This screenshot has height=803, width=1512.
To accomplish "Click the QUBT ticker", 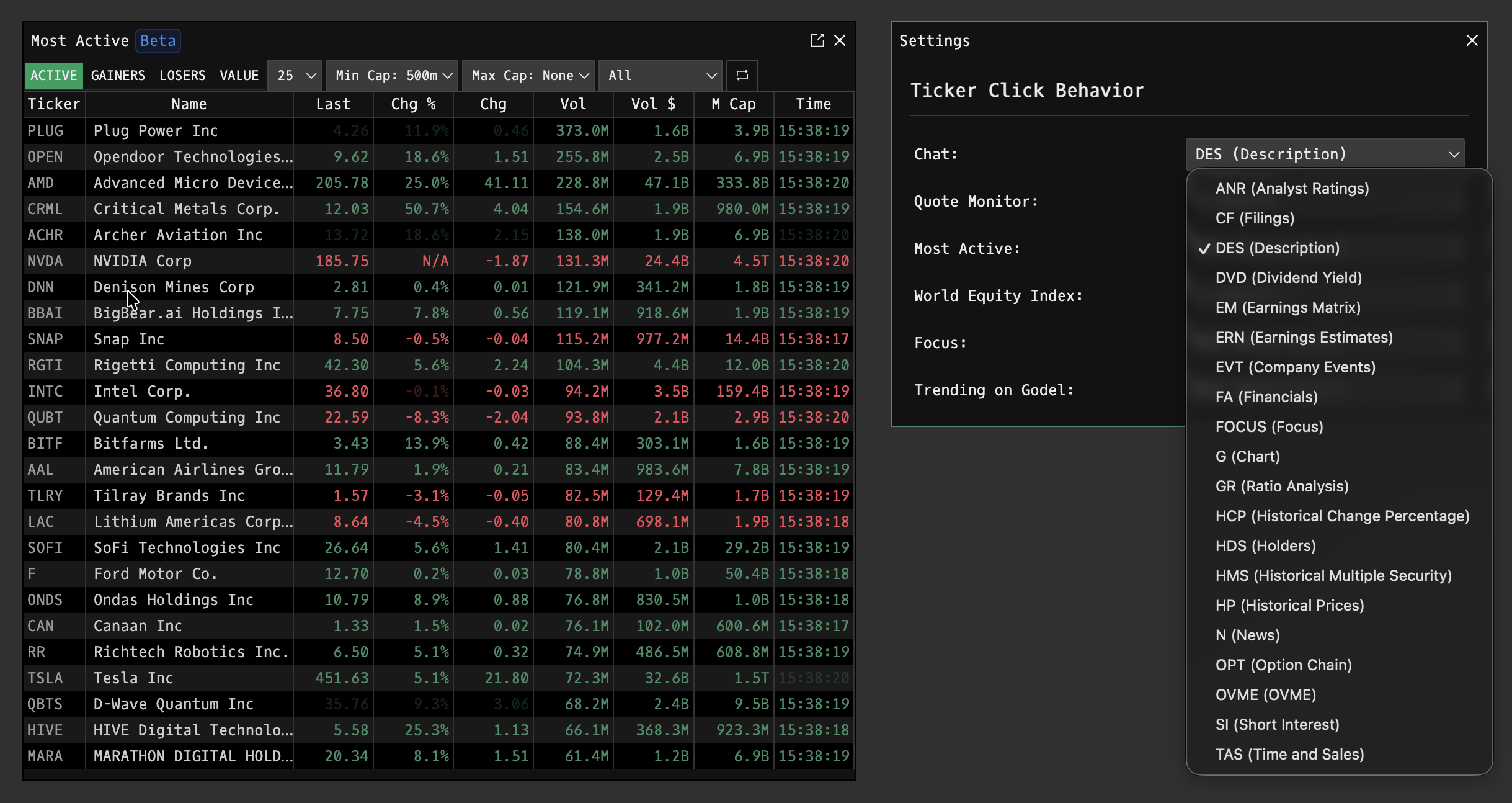I will coord(45,417).
